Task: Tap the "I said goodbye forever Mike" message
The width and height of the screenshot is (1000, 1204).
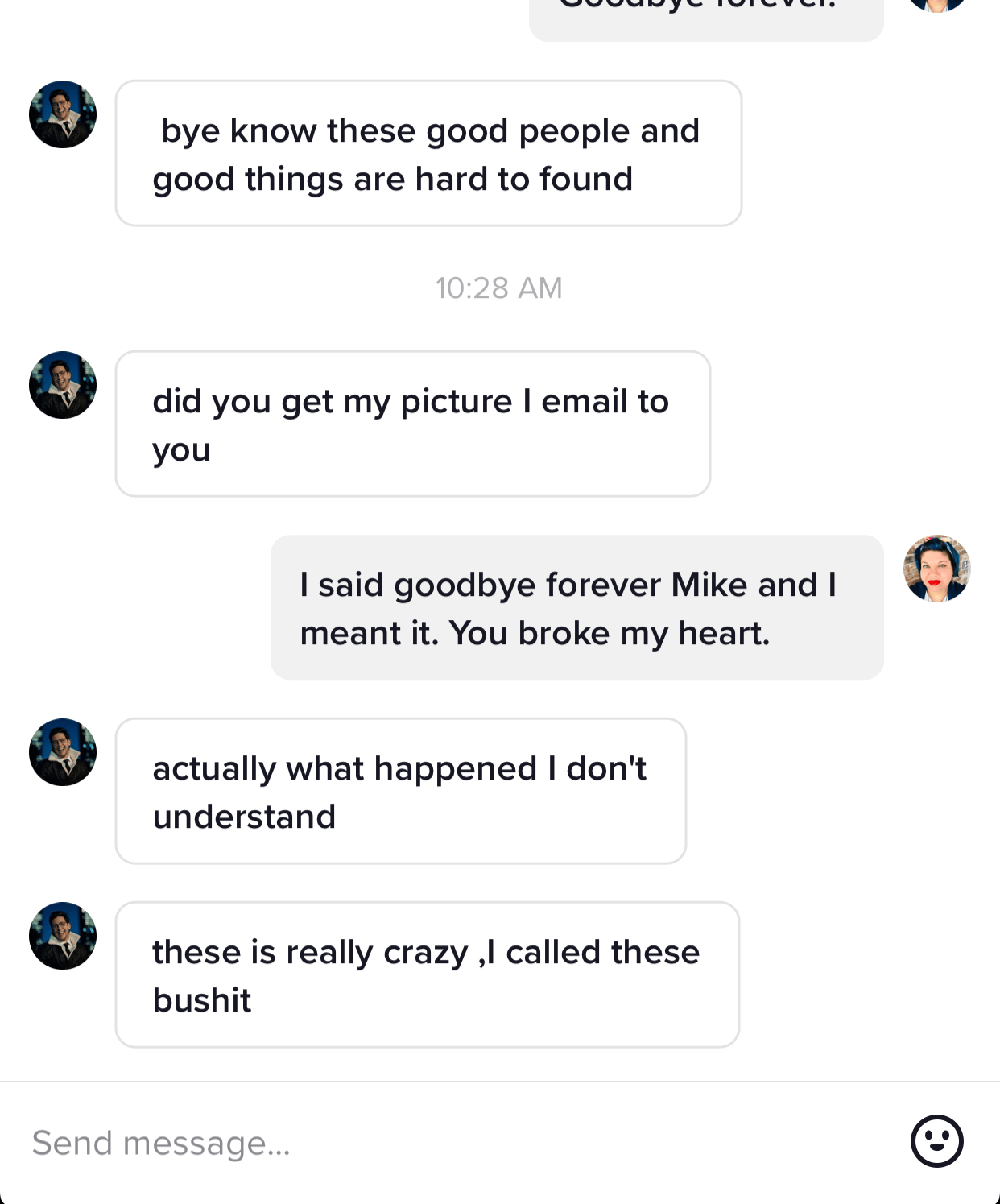Action: click(576, 608)
